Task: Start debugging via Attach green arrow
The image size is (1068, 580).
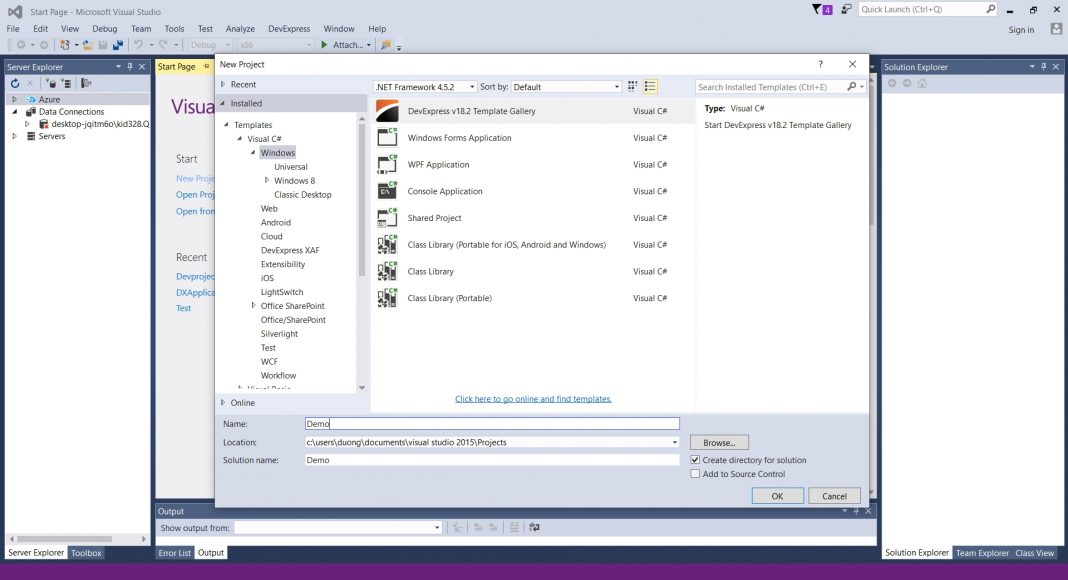Action: click(327, 44)
